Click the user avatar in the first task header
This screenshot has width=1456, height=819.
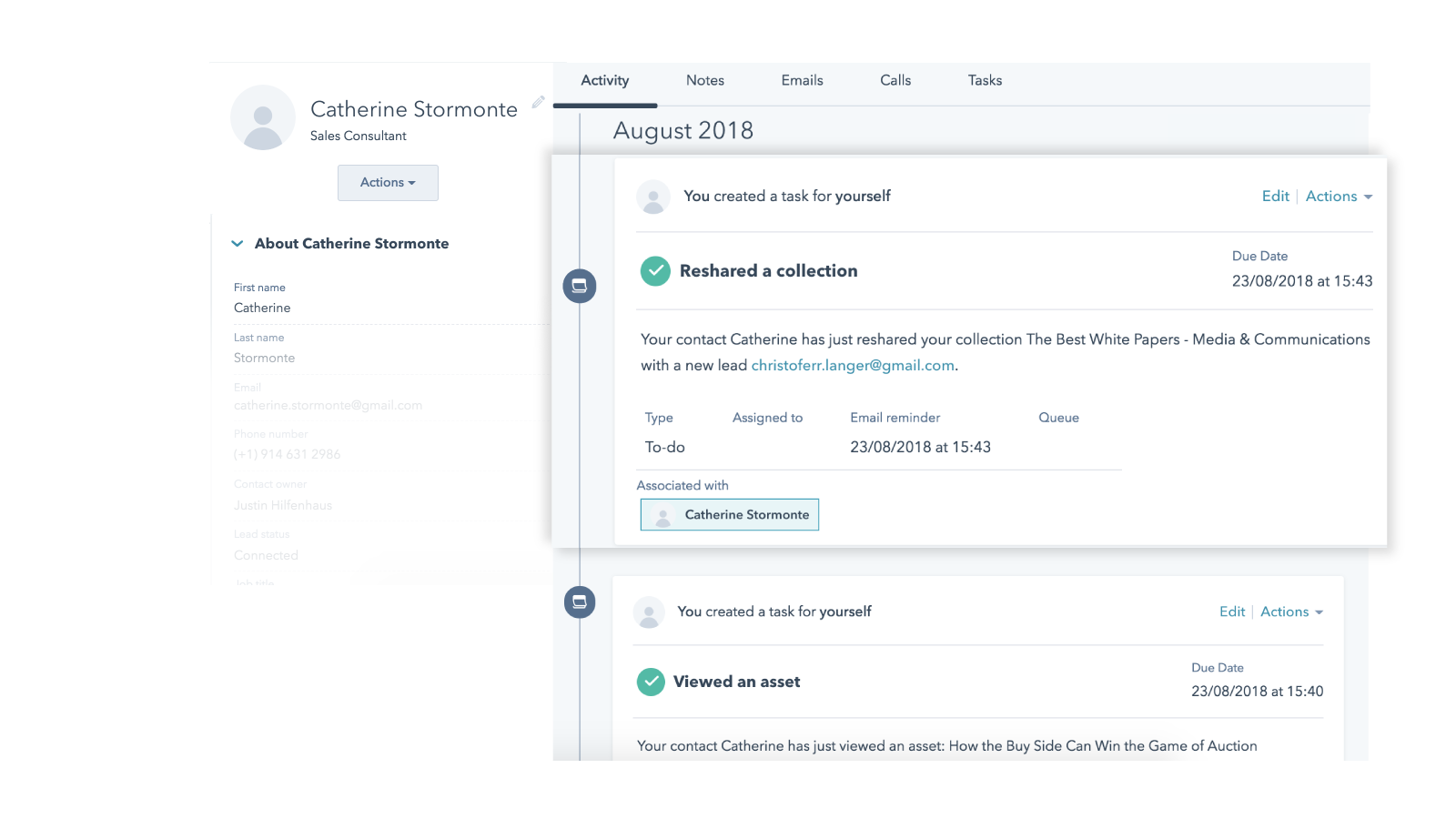[x=653, y=197]
